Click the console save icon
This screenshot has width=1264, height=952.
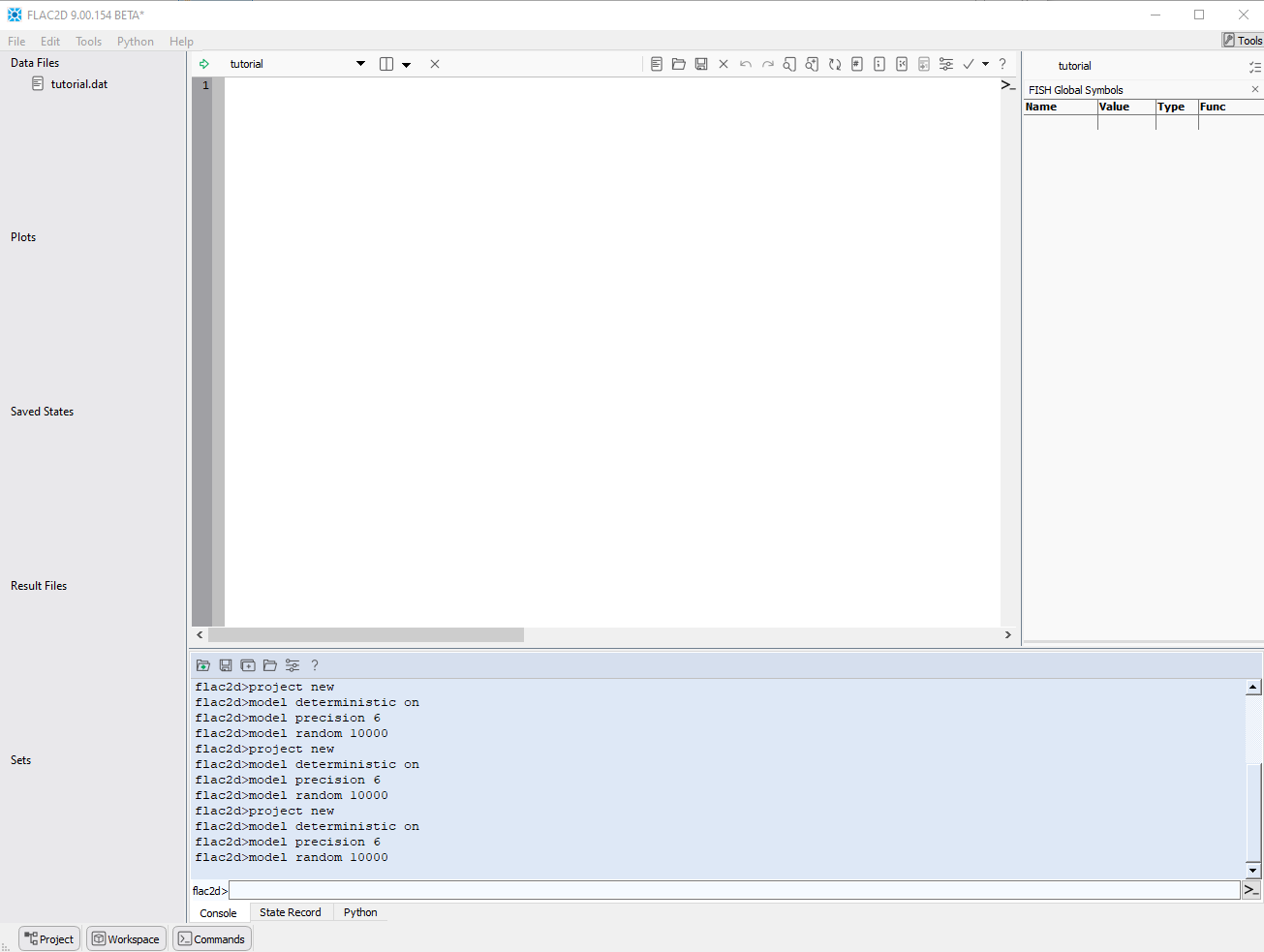pos(226,665)
